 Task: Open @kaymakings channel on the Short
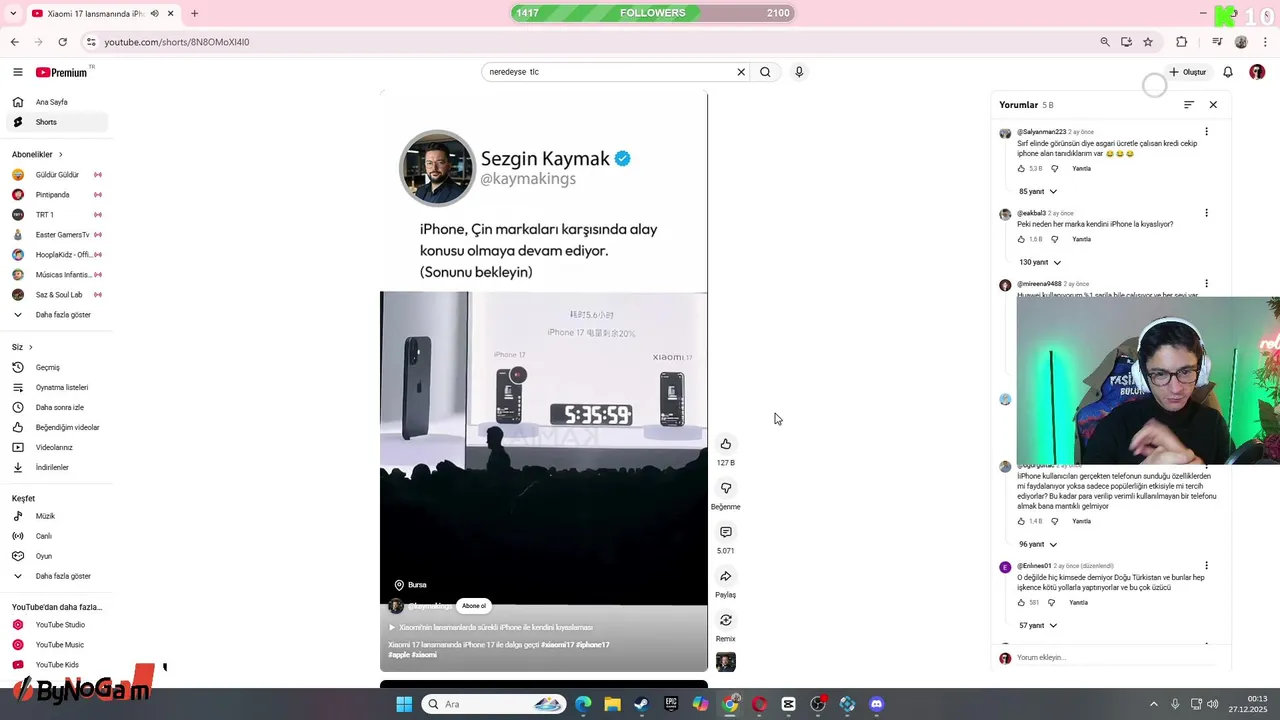pyautogui.click(x=429, y=606)
